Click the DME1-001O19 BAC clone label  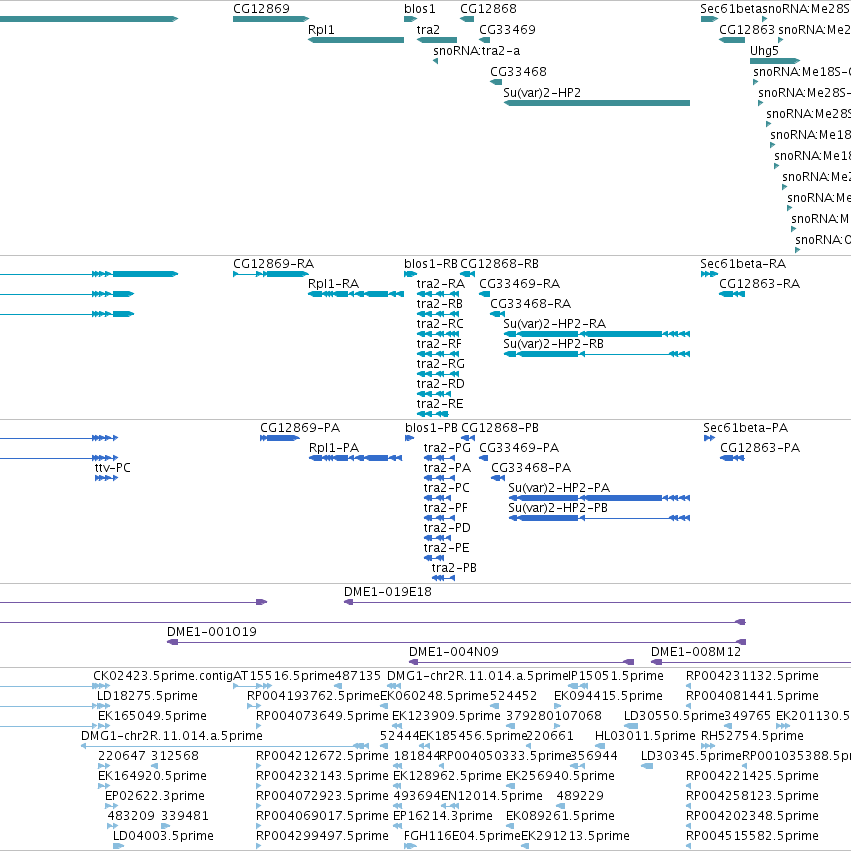[212, 632]
